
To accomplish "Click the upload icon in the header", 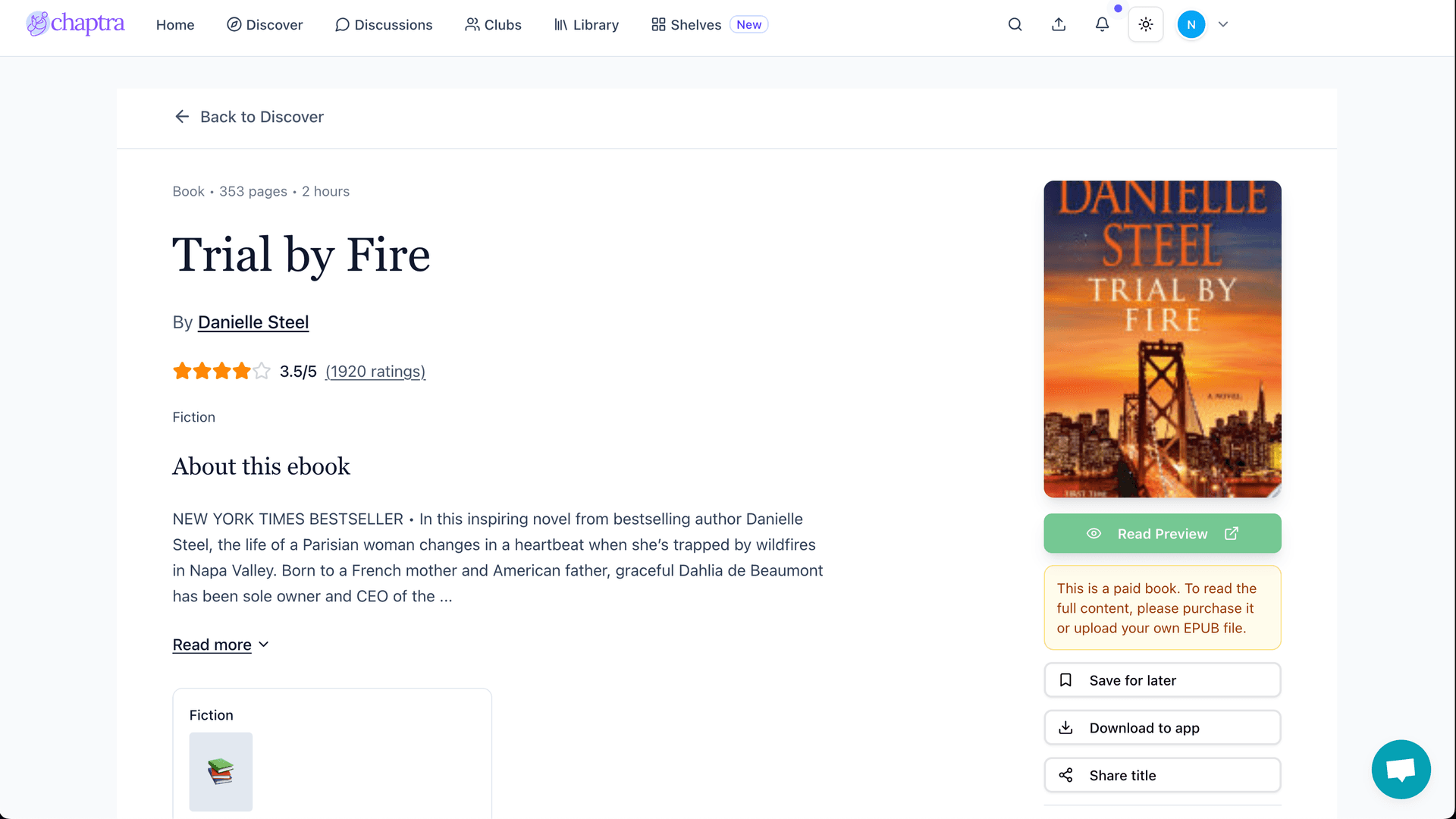I will (x=1059, y=24).
